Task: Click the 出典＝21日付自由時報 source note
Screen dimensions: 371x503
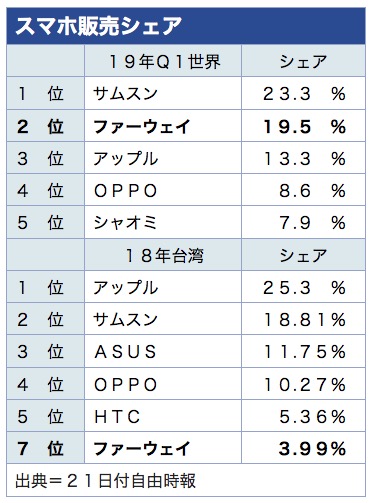Action: coord(106,480)
